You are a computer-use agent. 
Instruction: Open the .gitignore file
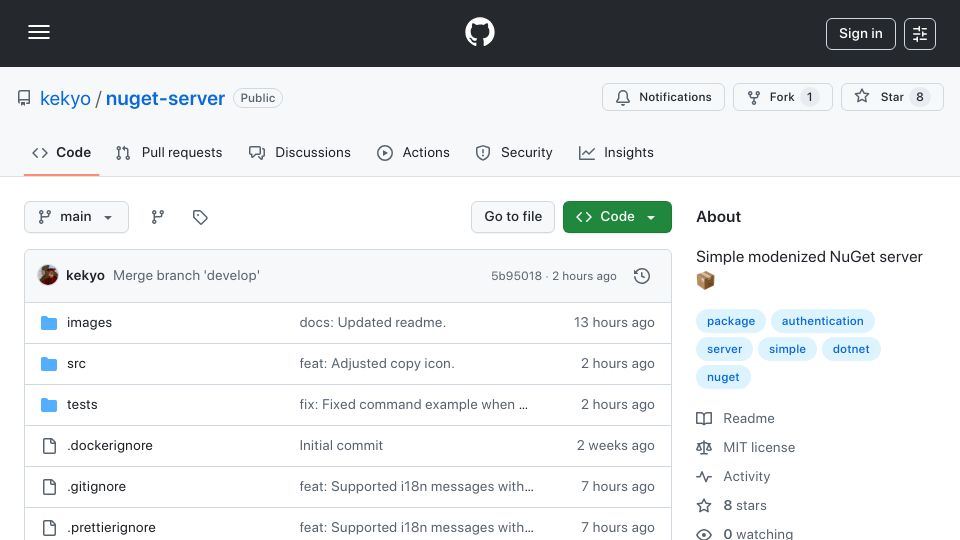coord(96,487)
